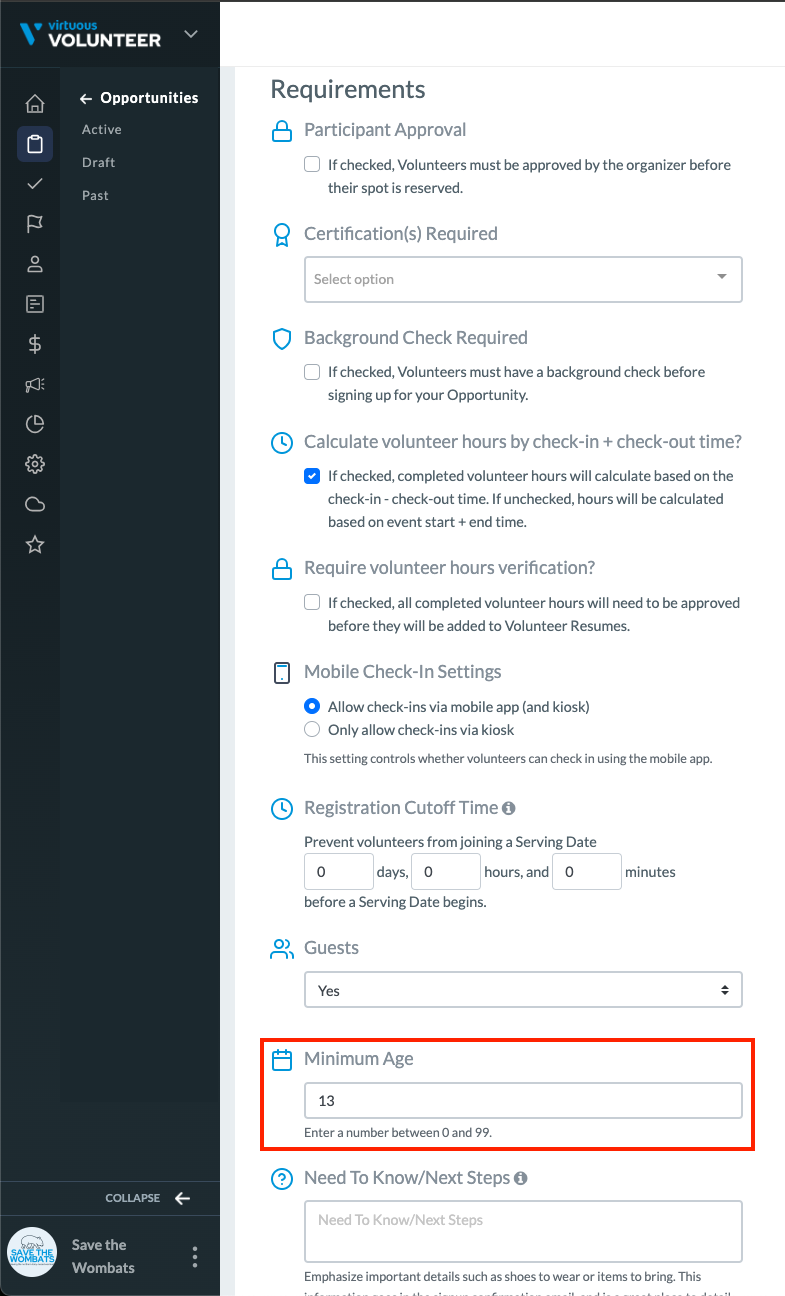Open the Save the Wombats options menu
The image size is (785, 1296).
coord(195,1257)
